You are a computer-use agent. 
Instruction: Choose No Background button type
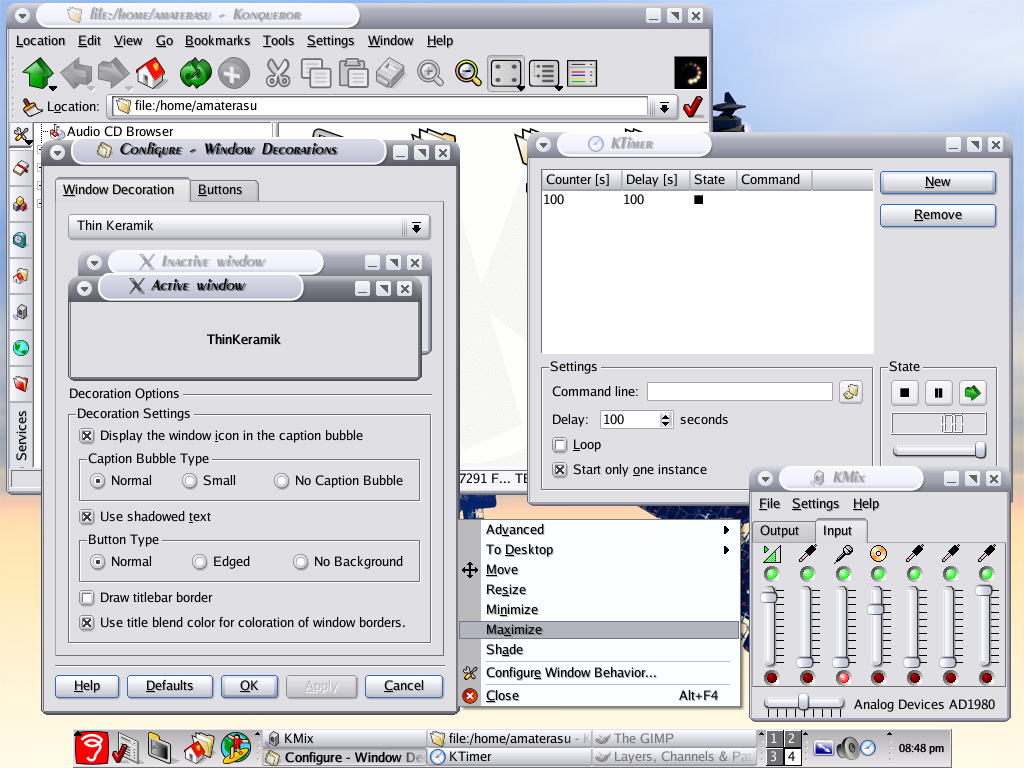[x=300, y=562]
